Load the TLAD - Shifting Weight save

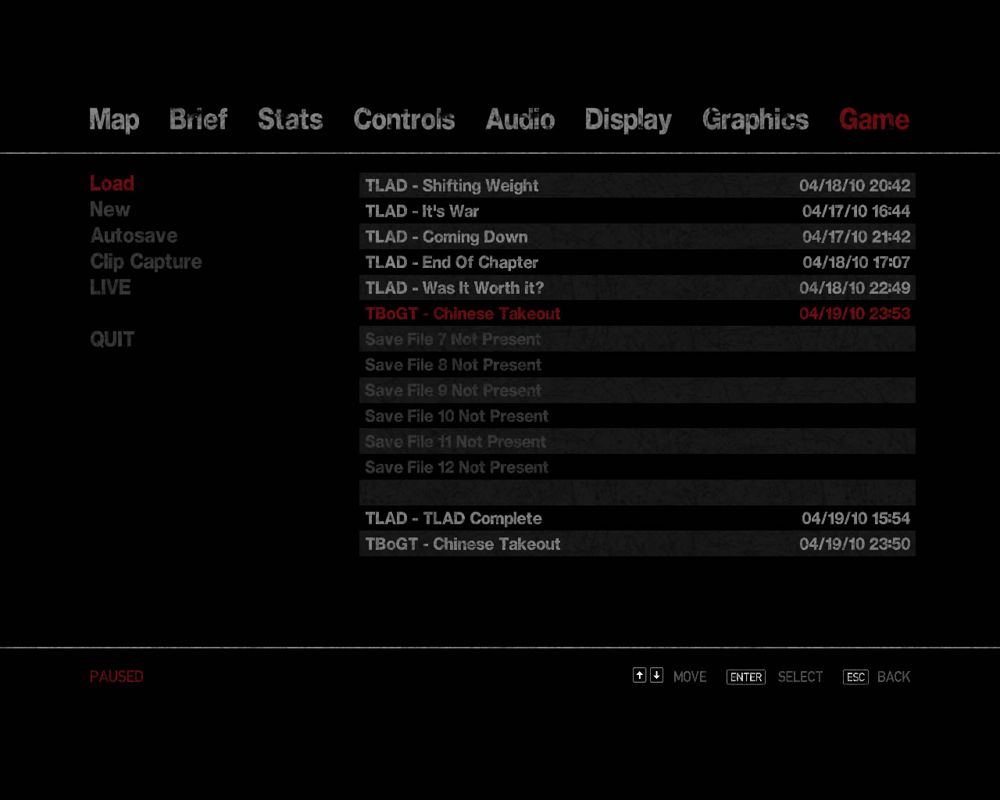(x=637, y=186)
